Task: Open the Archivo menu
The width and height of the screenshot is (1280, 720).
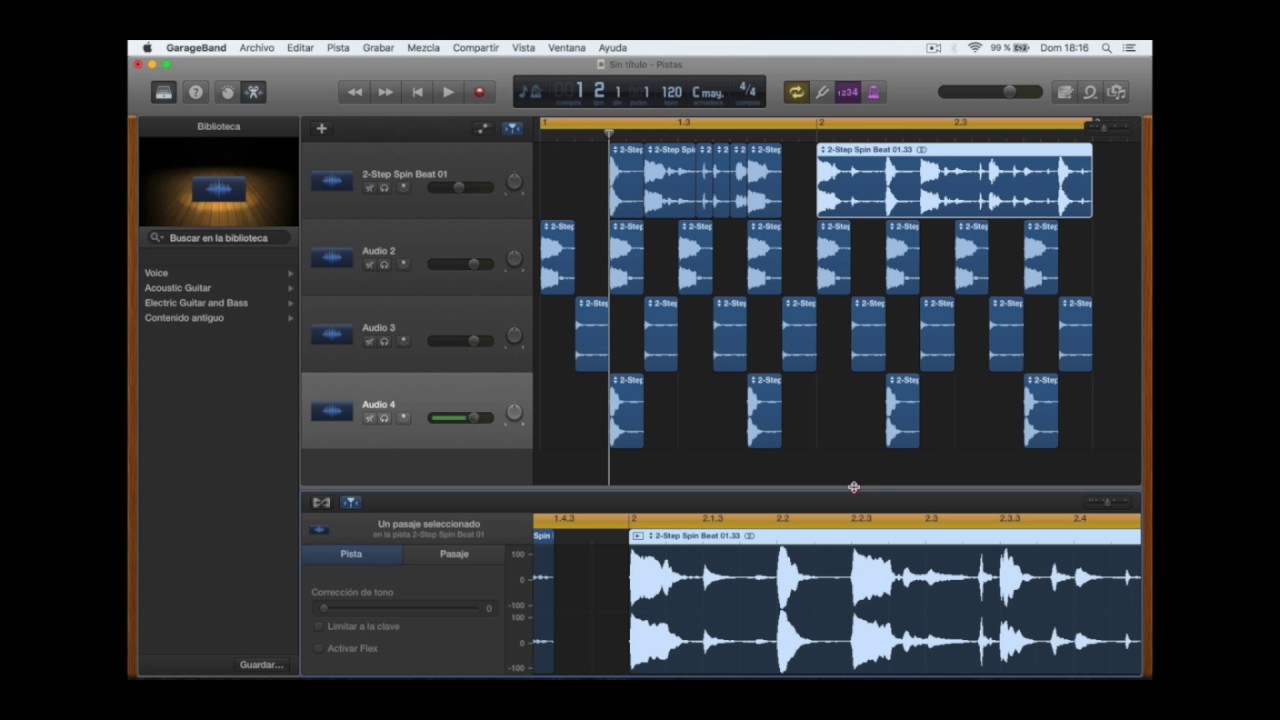Action: point(257,48)
